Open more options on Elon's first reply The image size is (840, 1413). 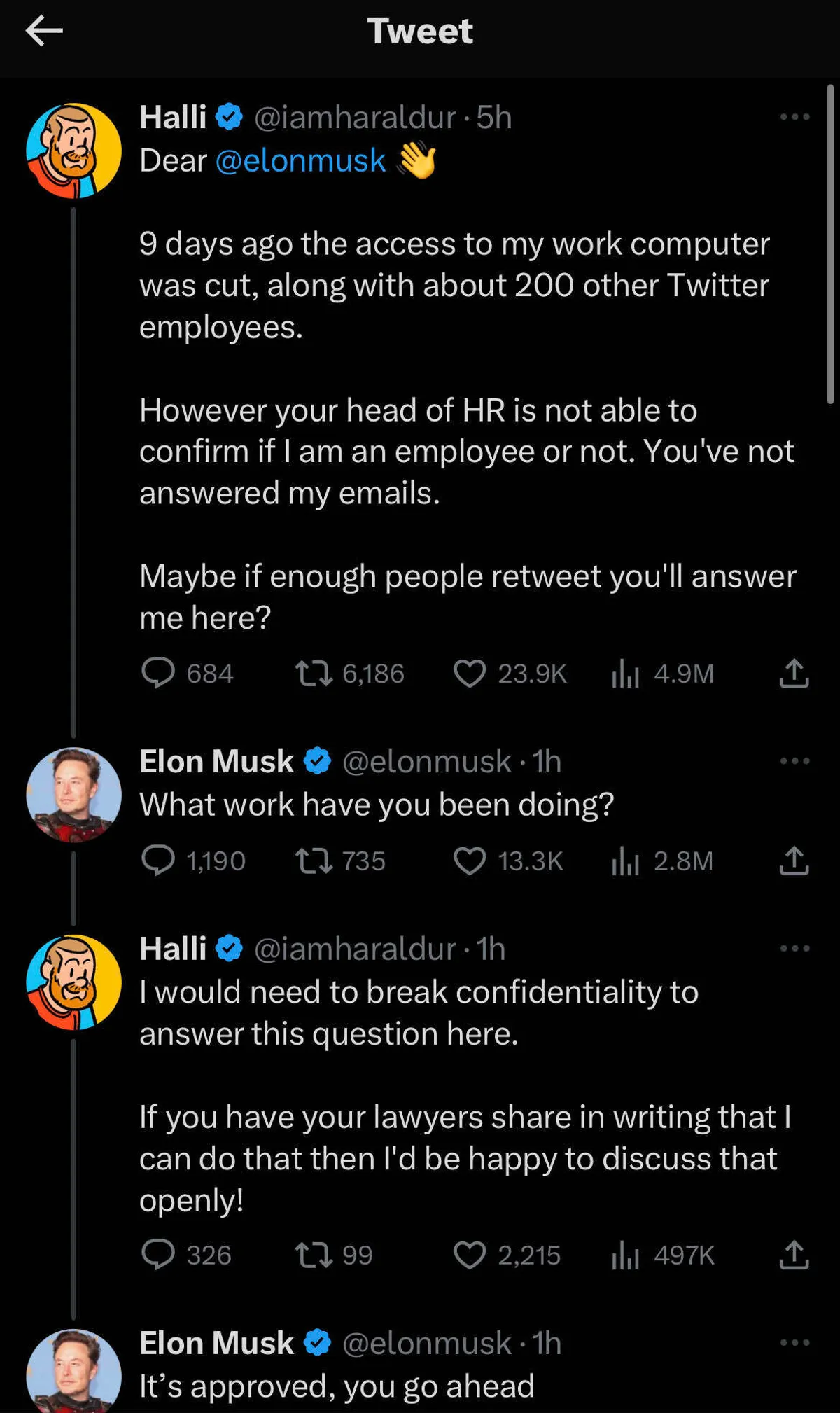pos(794,761)
